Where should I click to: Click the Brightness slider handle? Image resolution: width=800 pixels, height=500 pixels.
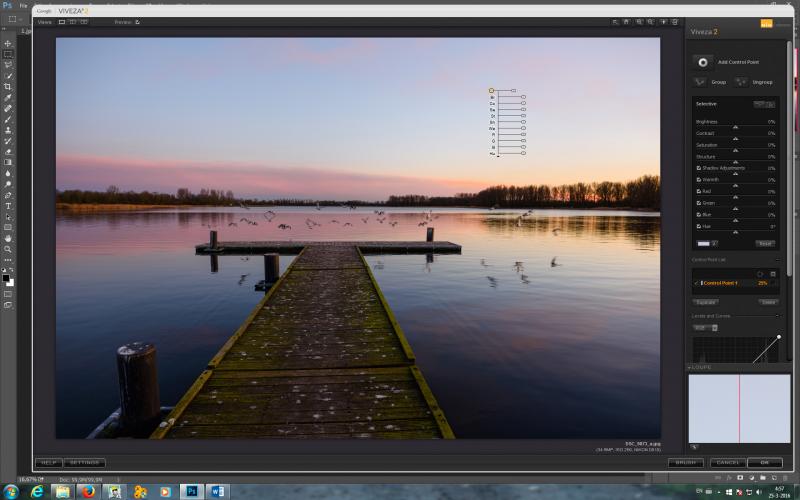coord(735,127)
